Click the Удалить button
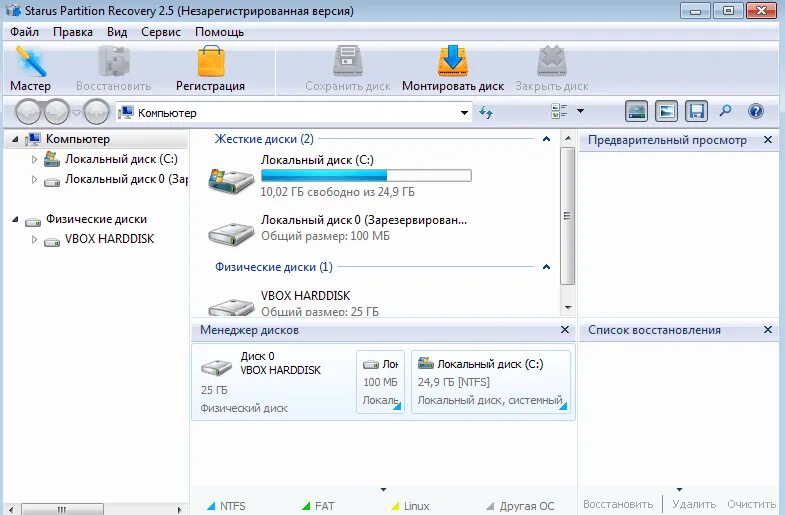Screen dimensions: 785x515 coord(694,504)
